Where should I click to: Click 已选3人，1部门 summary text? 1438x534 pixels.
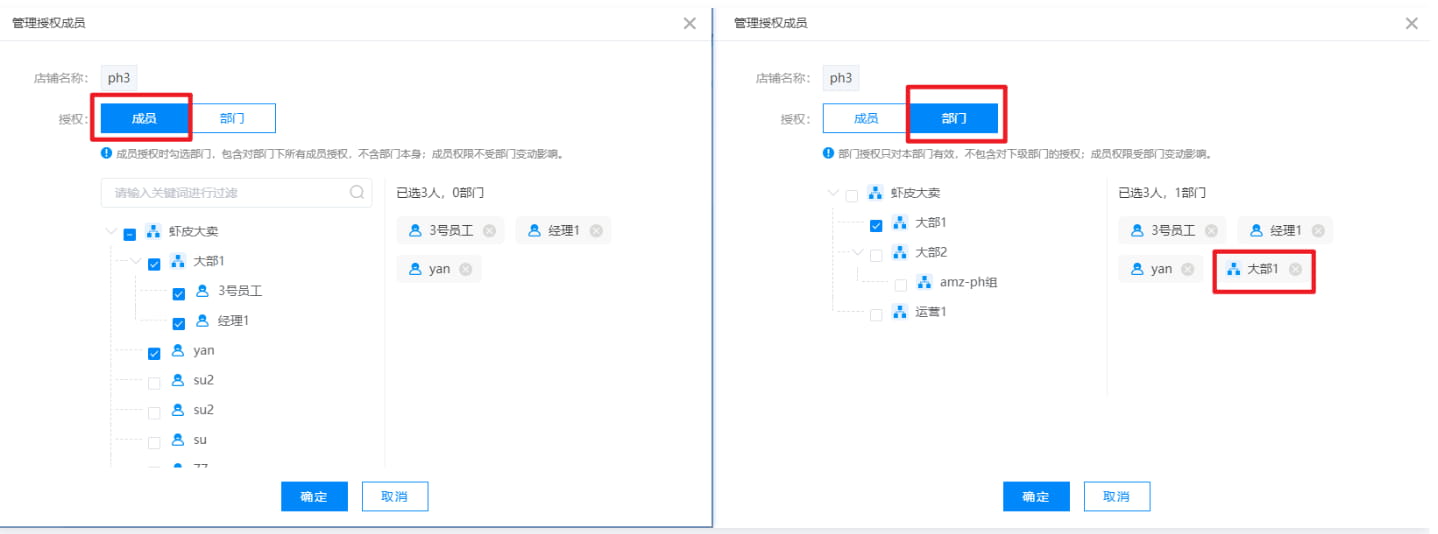[1162, 193]
